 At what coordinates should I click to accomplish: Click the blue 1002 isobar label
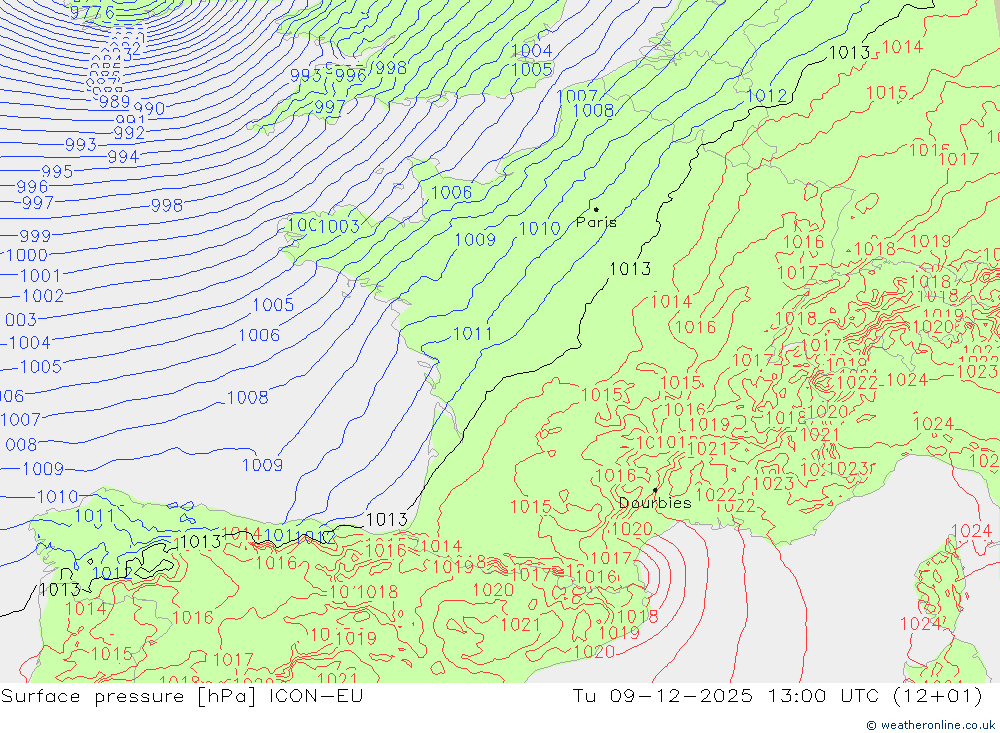click(43, 296)
